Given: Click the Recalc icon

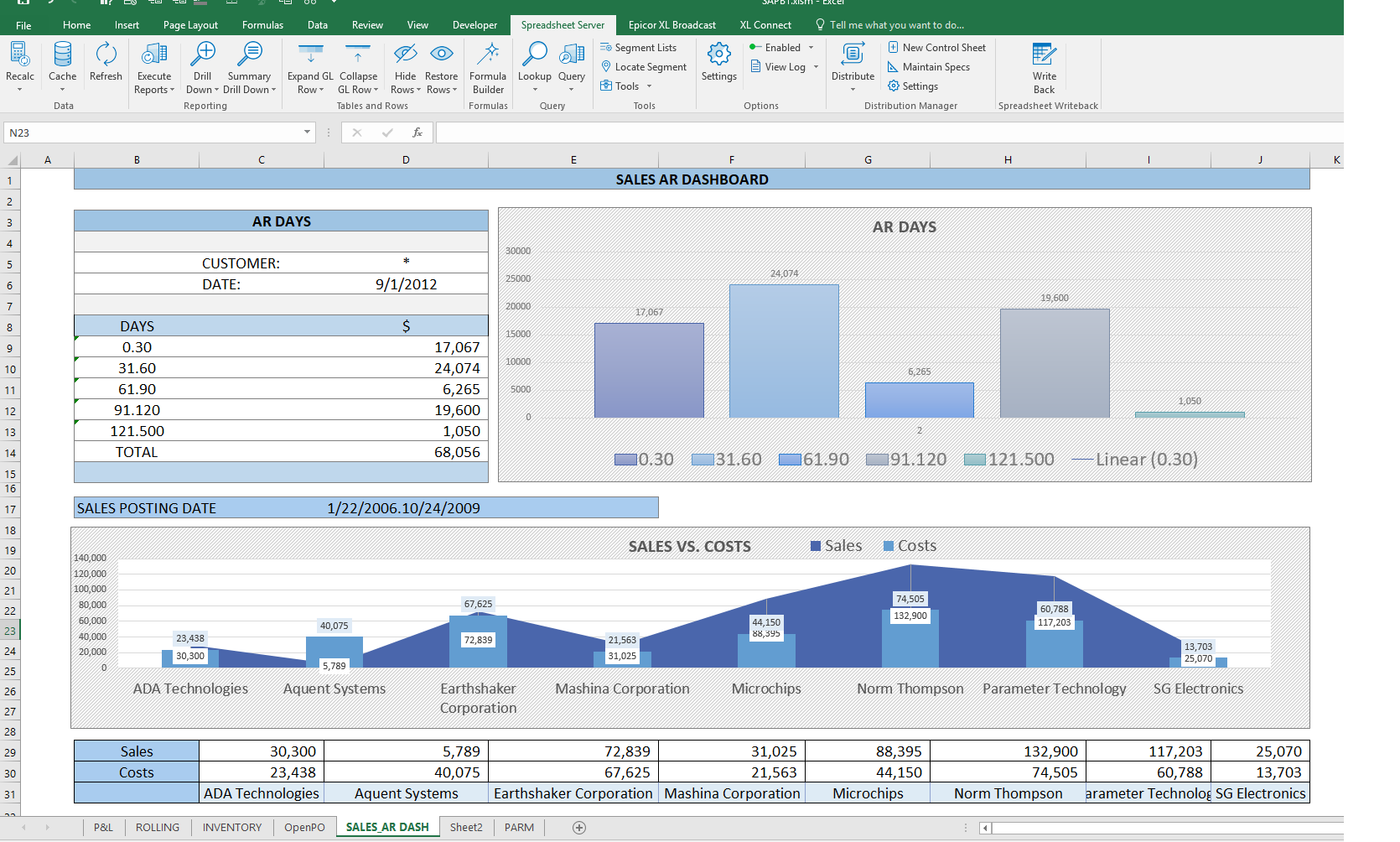Looking at the screenshot, I should (x=19, y=55).
